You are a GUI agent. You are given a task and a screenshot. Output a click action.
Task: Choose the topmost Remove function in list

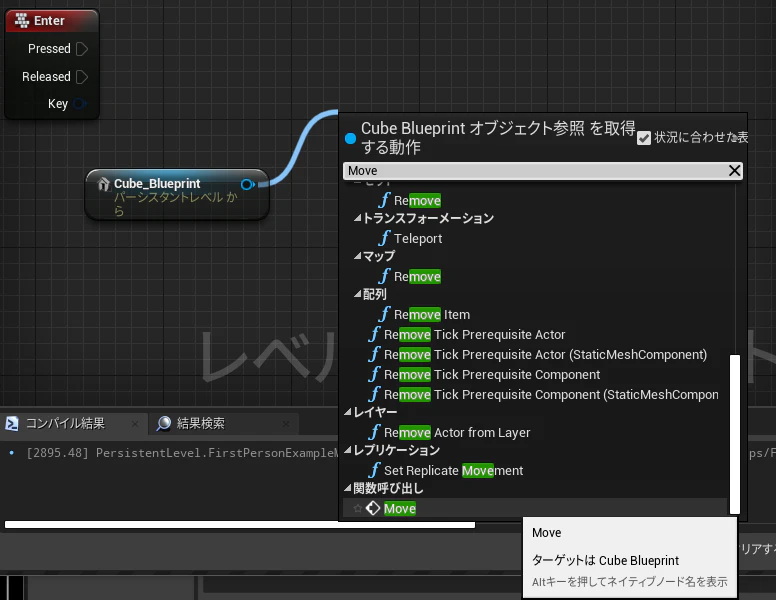pyautogui.click(x=417, y=200)
